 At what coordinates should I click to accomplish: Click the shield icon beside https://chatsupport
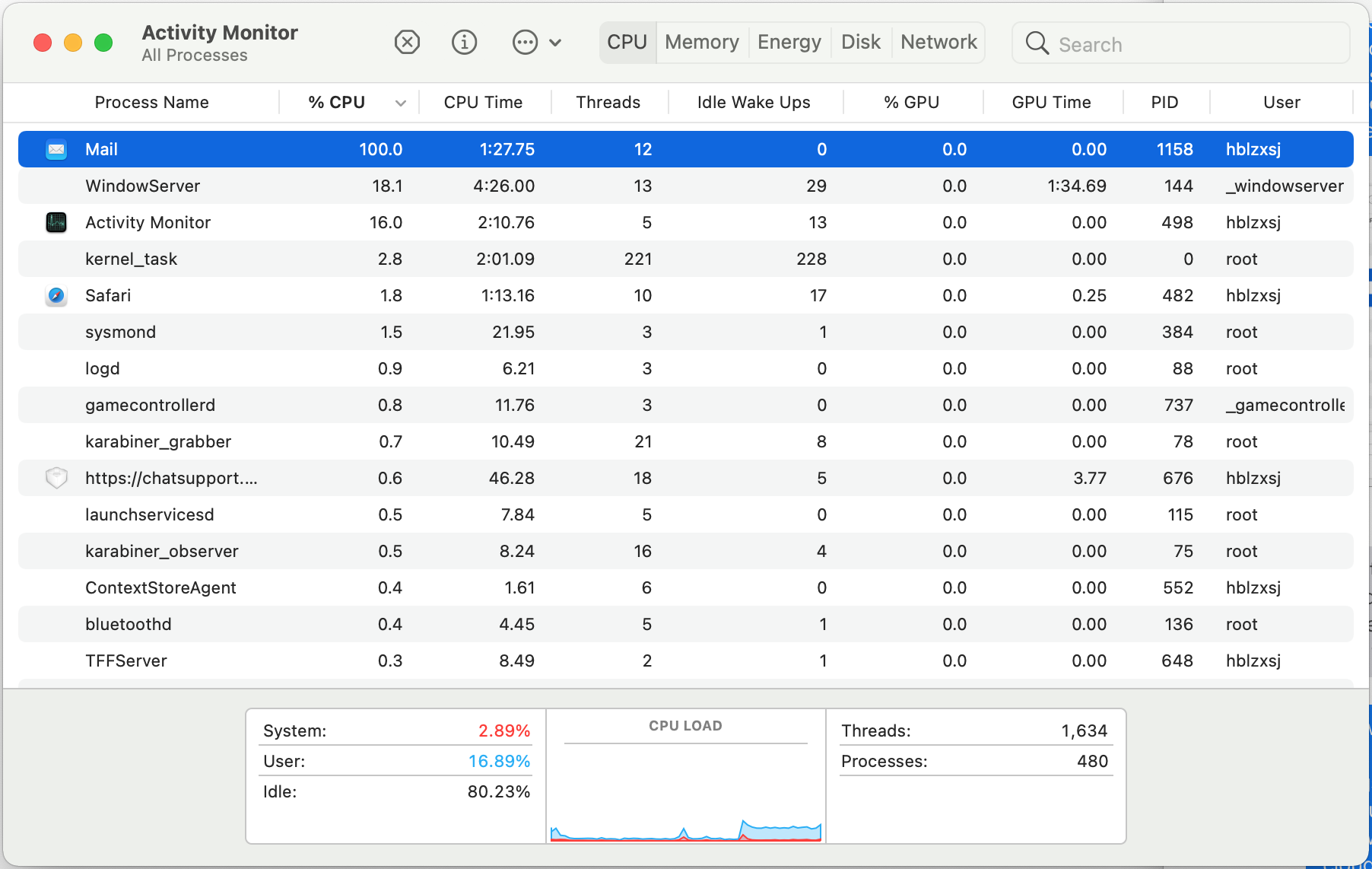click(56, 478)
